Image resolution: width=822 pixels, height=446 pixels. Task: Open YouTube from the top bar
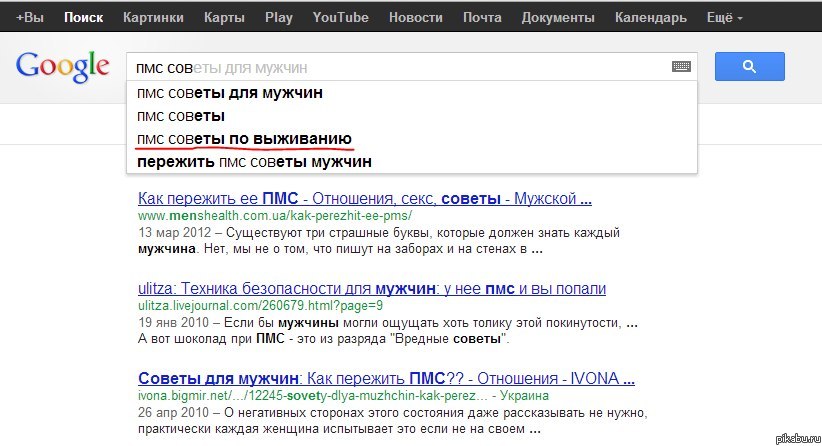(x=340, y=18)
